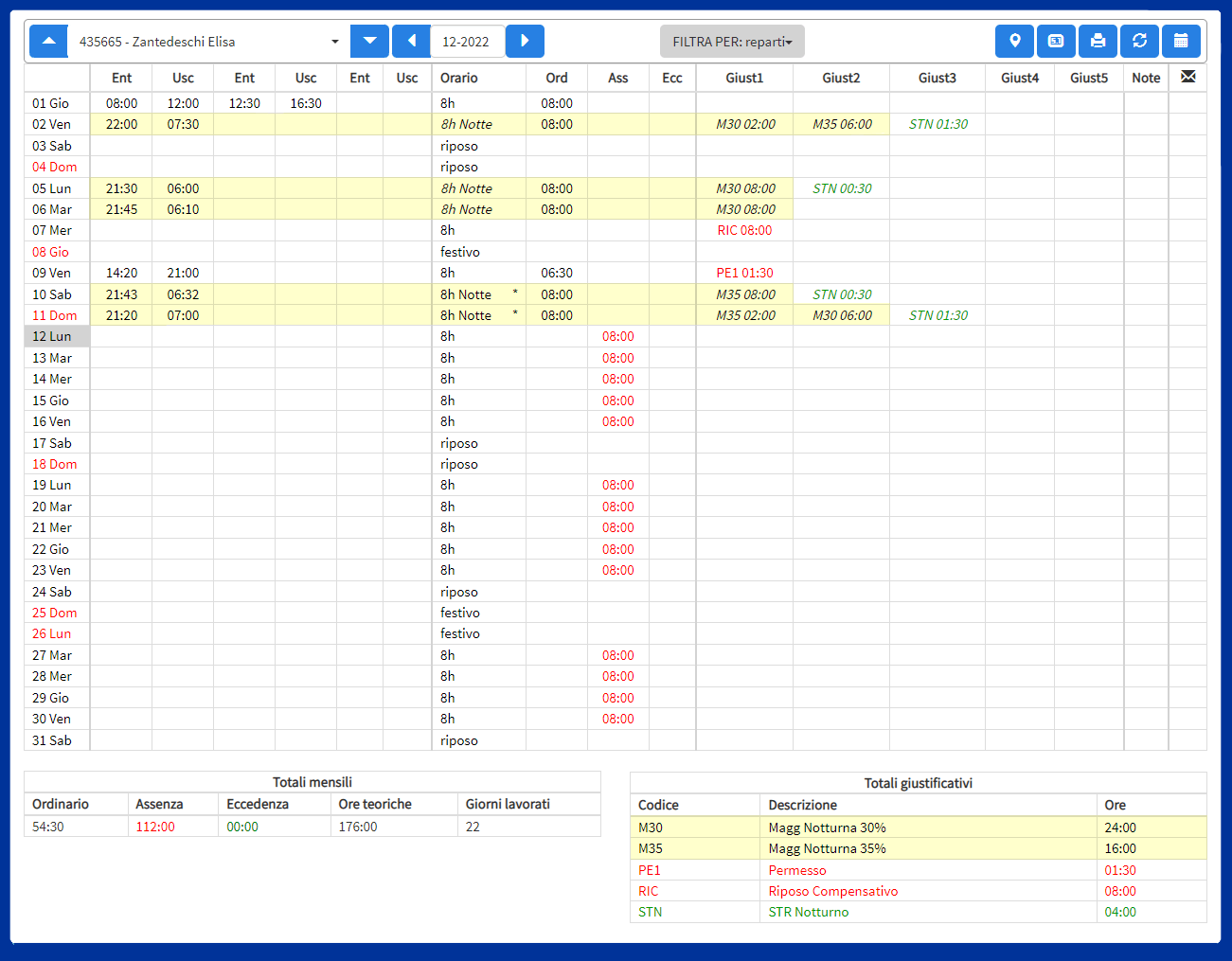Open the calendar icon button

[x=1181, y=42]
